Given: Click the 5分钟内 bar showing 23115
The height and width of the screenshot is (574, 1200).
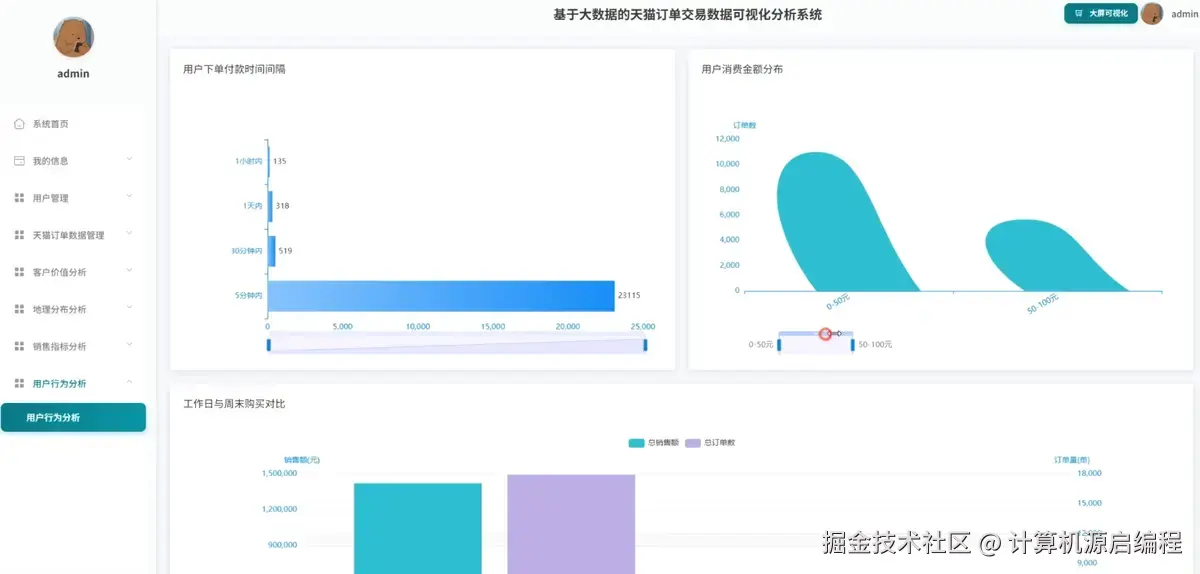Looking at the screenshot, I should click(441, 296).
